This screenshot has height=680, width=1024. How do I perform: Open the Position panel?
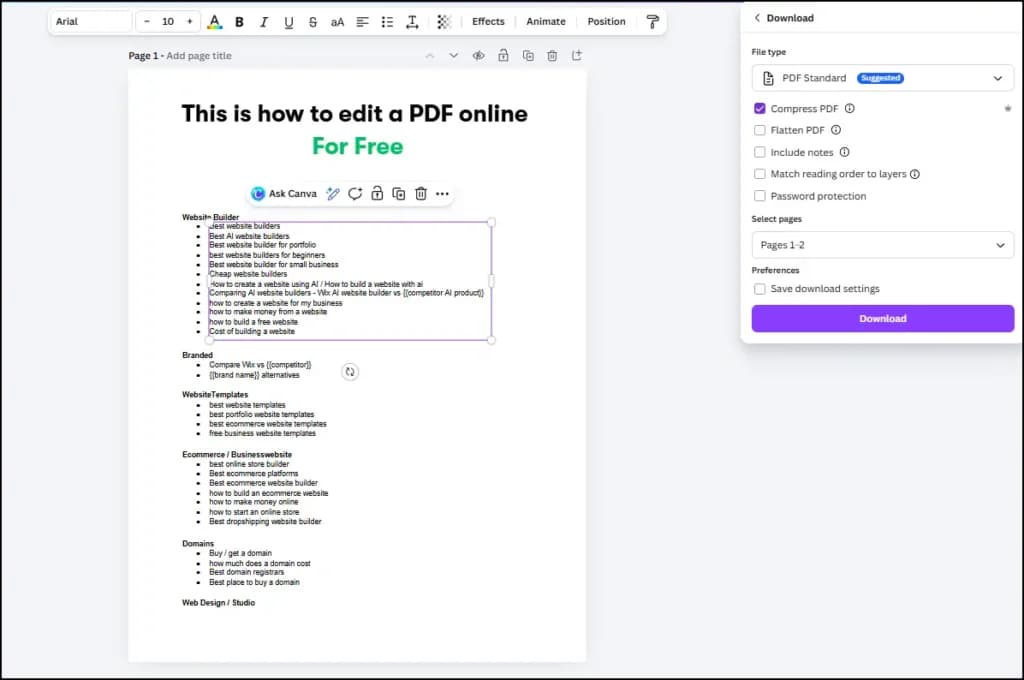click(607, 22)
